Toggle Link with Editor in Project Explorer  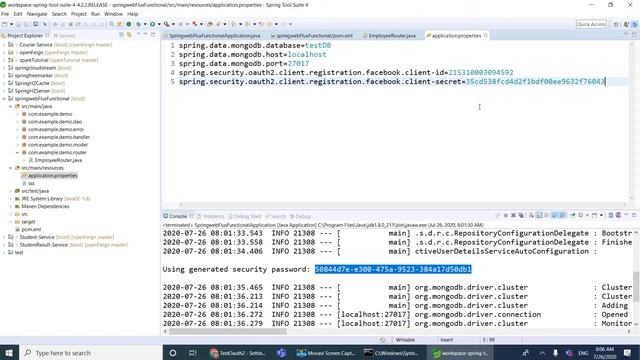click(x=129, y=35)
